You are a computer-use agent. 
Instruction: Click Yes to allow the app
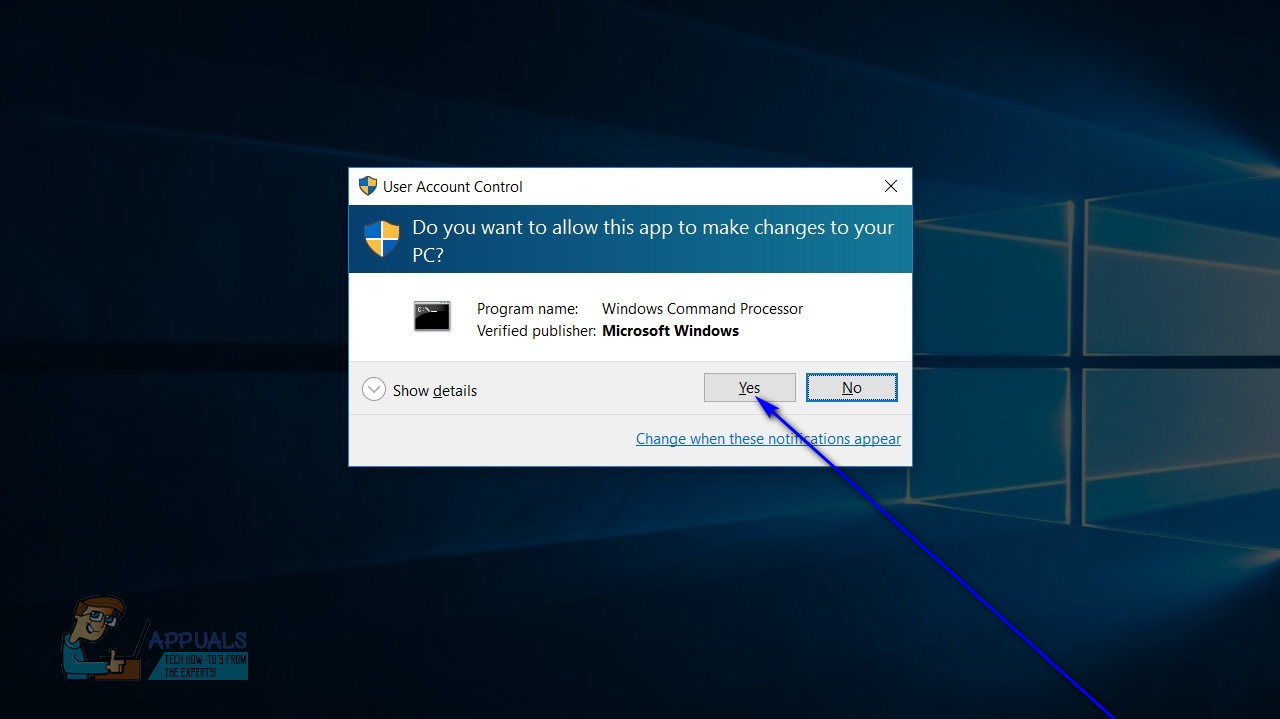pos(750,388)
